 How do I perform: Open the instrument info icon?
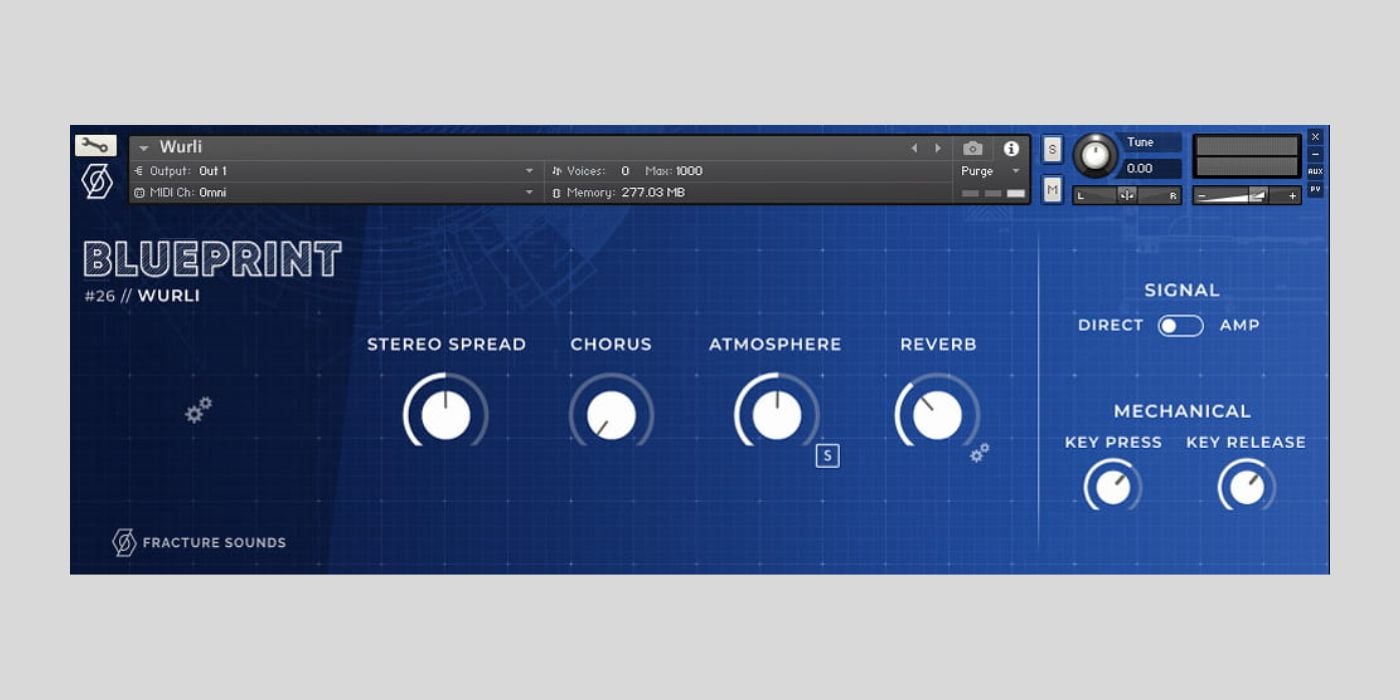[x=1011, y=148]
